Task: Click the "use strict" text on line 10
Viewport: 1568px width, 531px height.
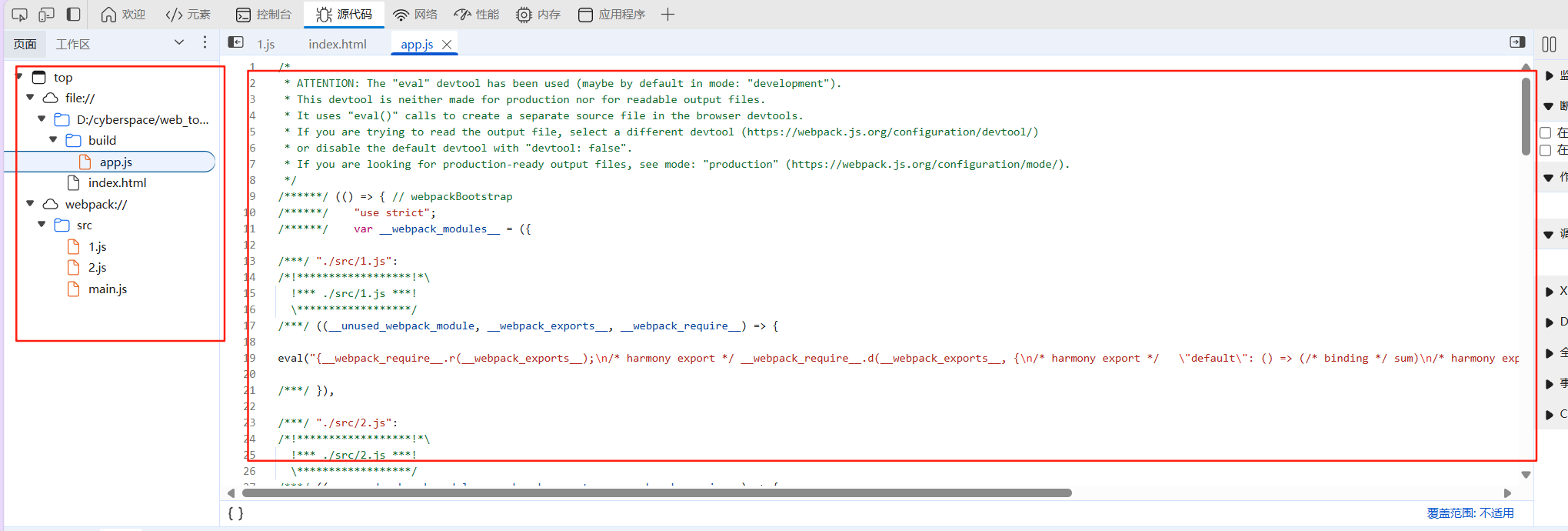Action: 394,212
